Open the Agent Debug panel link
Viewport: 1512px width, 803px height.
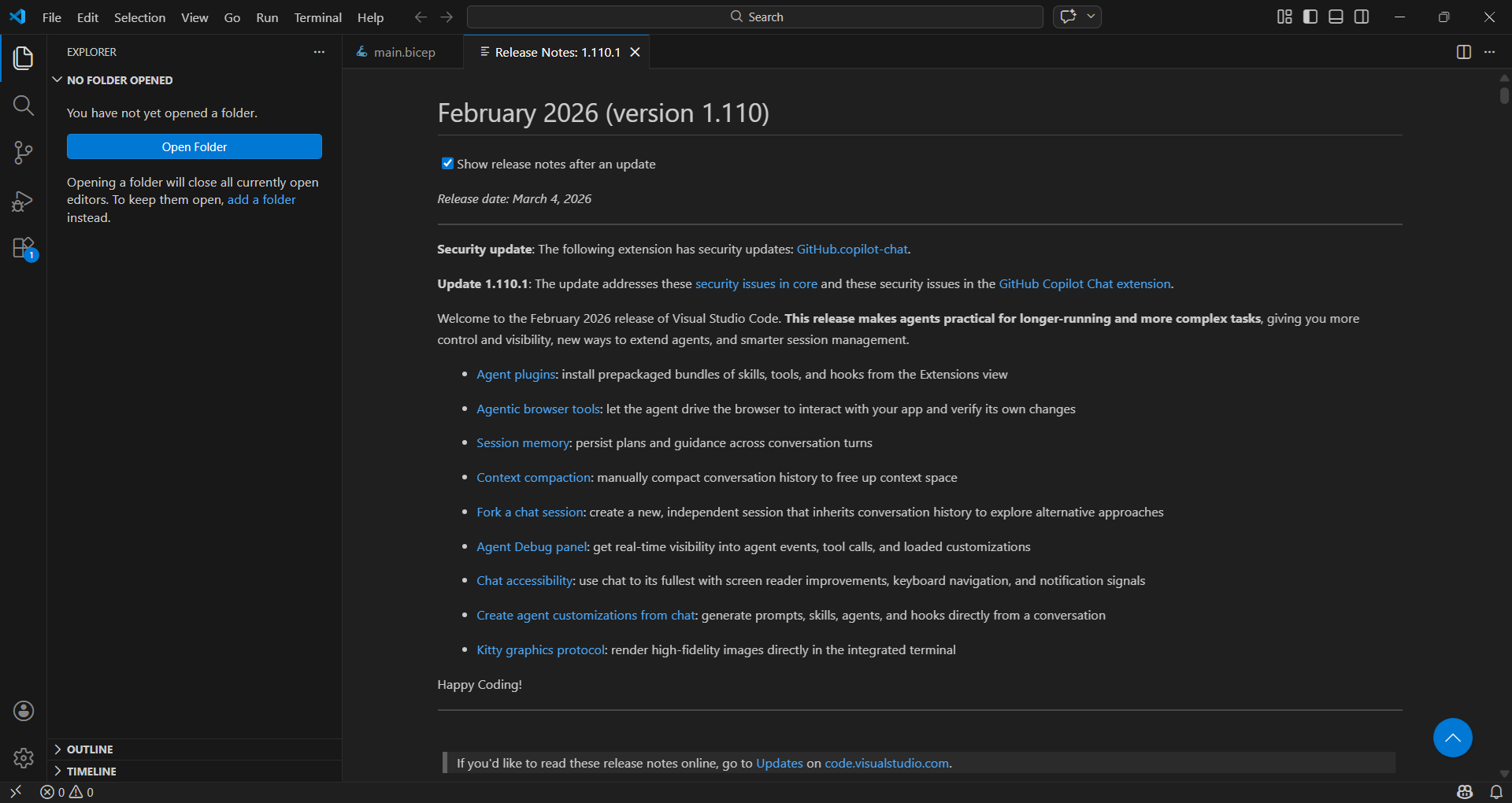tap(532, 547)
